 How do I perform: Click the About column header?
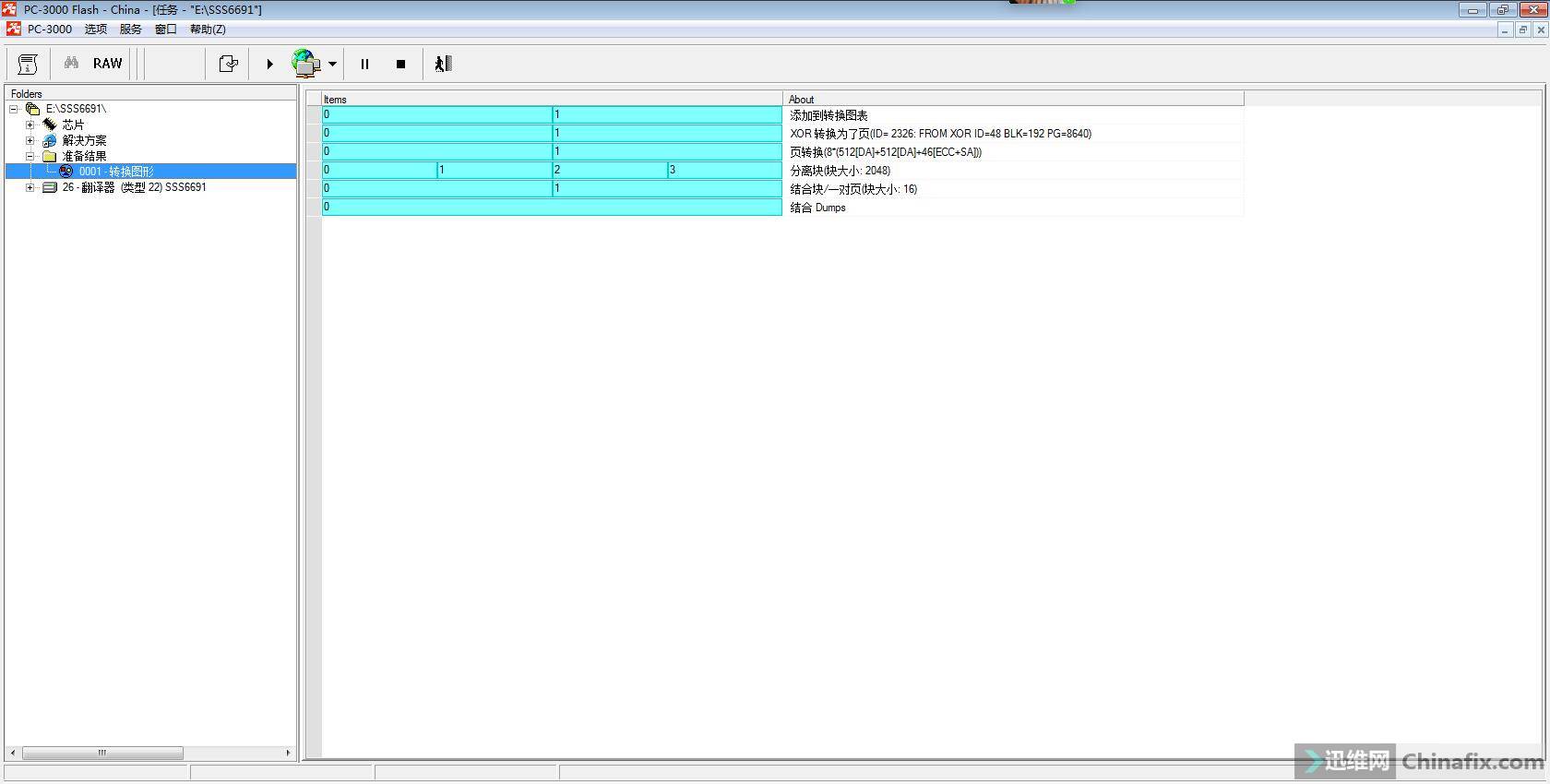coord(1013,99)
